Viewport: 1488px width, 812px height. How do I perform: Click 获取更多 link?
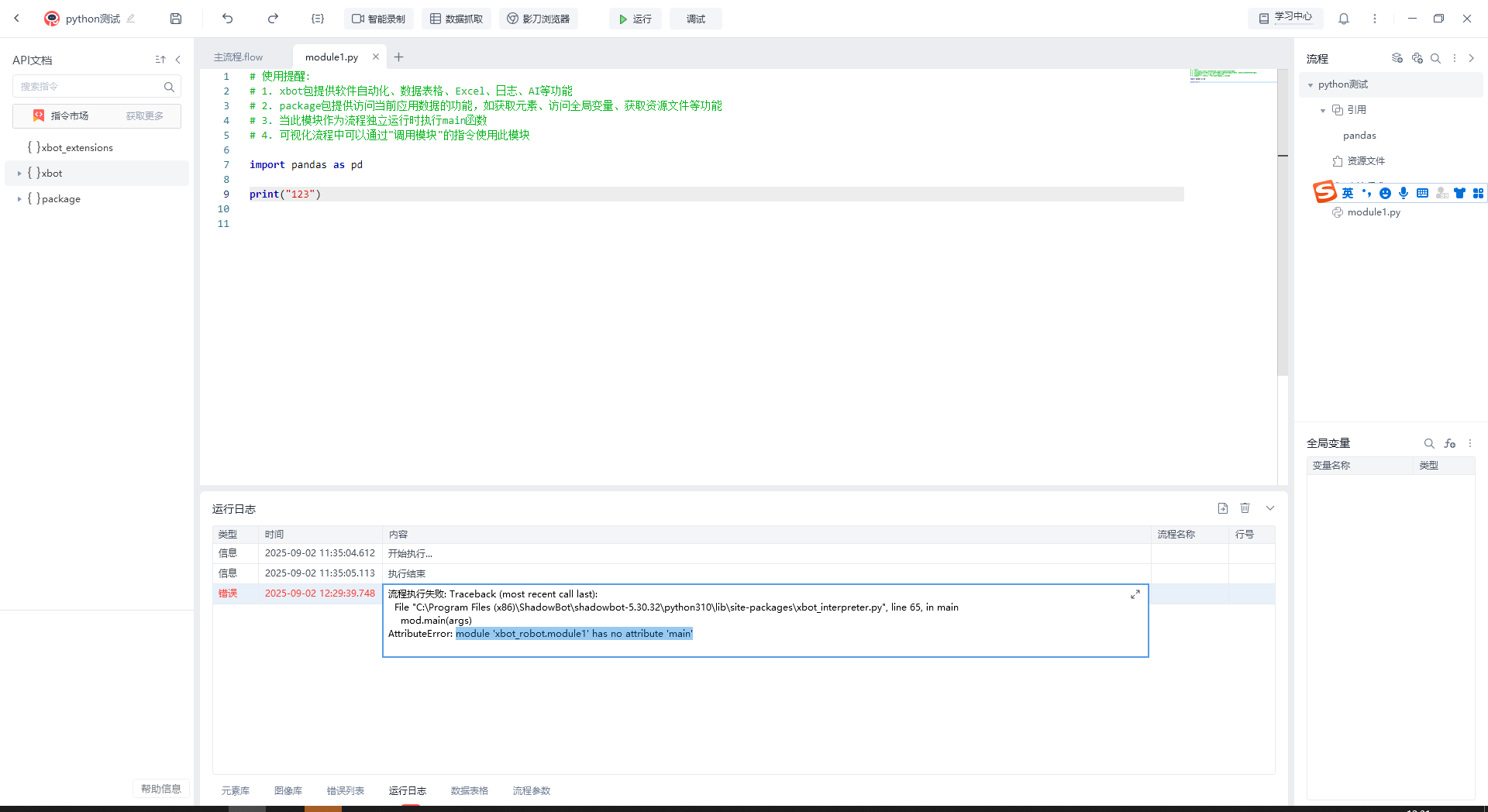145,115
